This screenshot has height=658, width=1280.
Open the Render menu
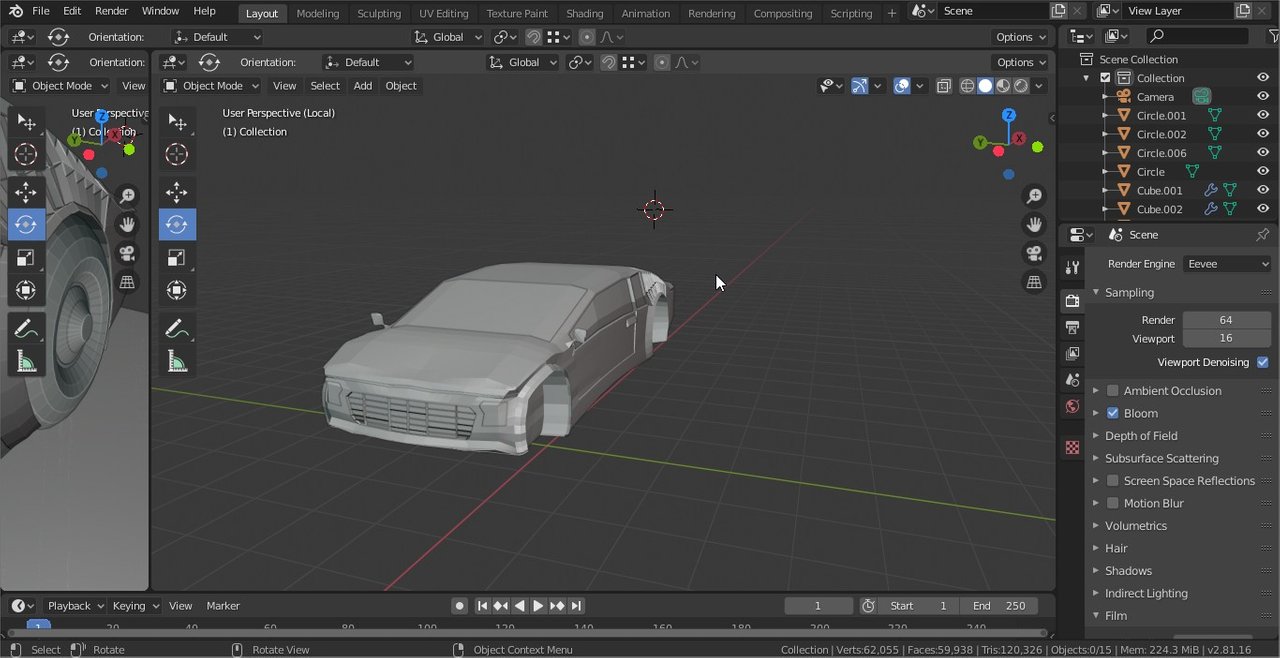point(112,11)
